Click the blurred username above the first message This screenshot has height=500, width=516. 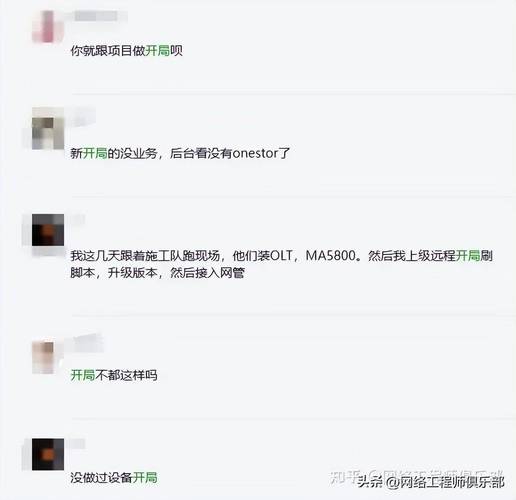pos(96,15)
